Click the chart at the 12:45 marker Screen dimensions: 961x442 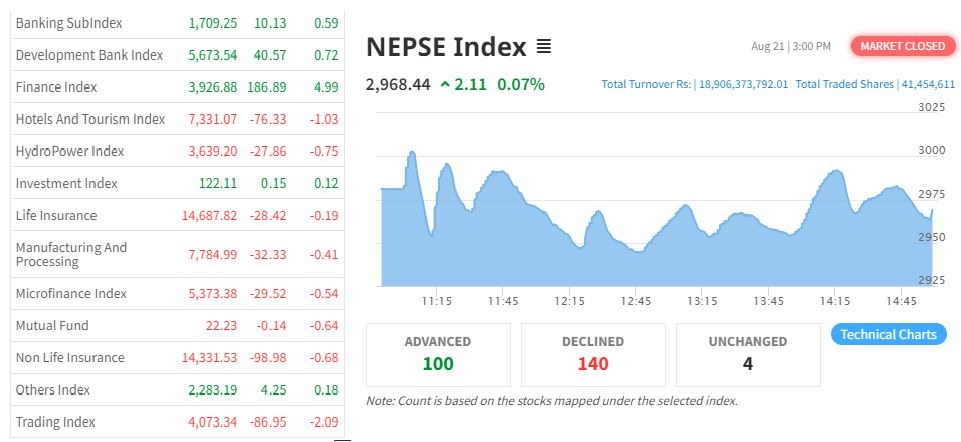pyautogui.click(x=636, y=250)
